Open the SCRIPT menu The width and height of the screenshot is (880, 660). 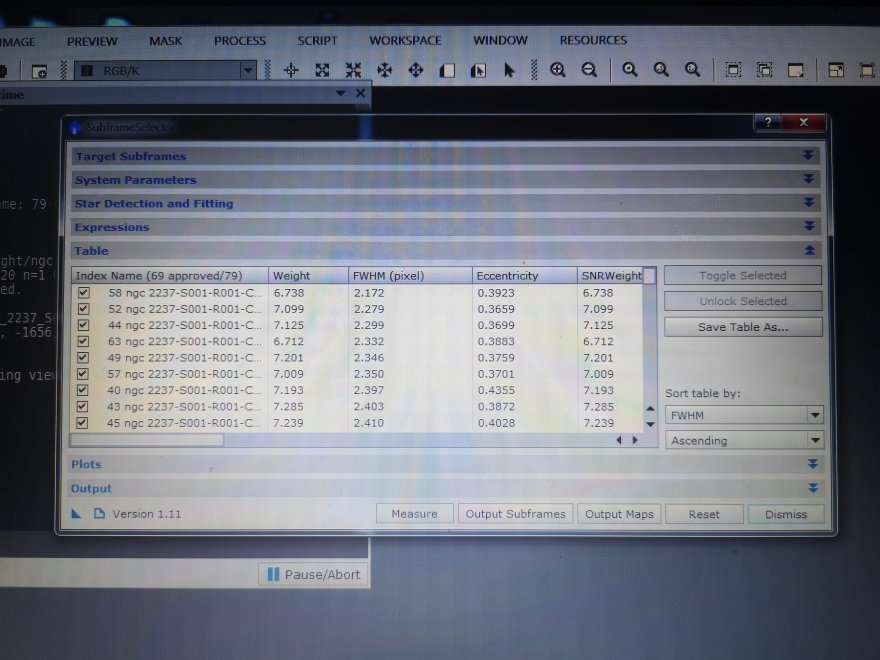tap(317, 40)
